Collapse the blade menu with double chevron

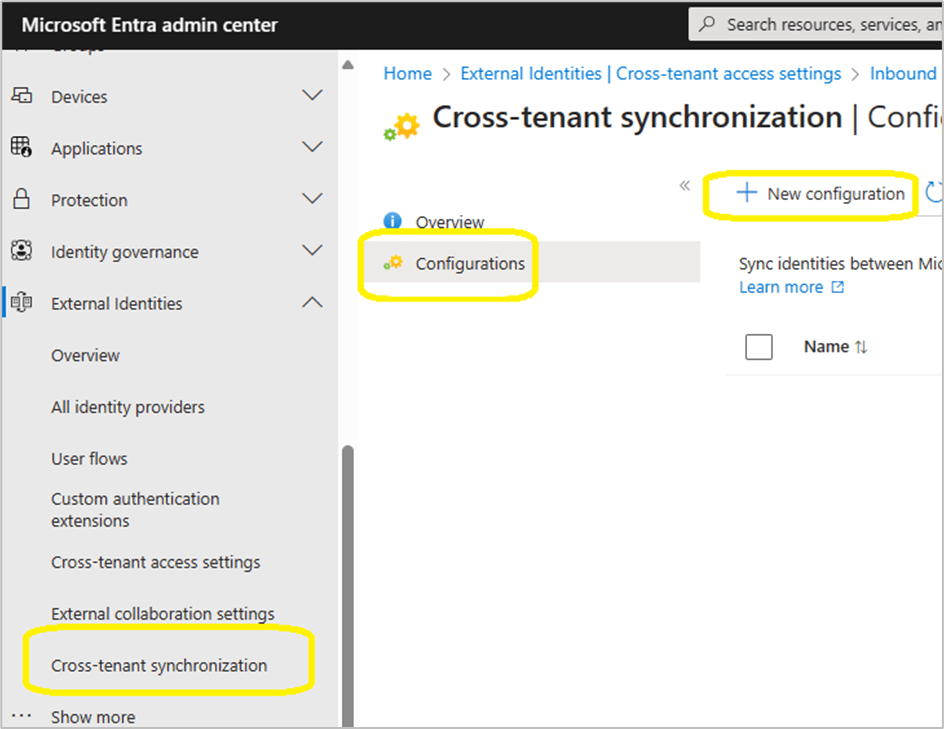[685, 186]
